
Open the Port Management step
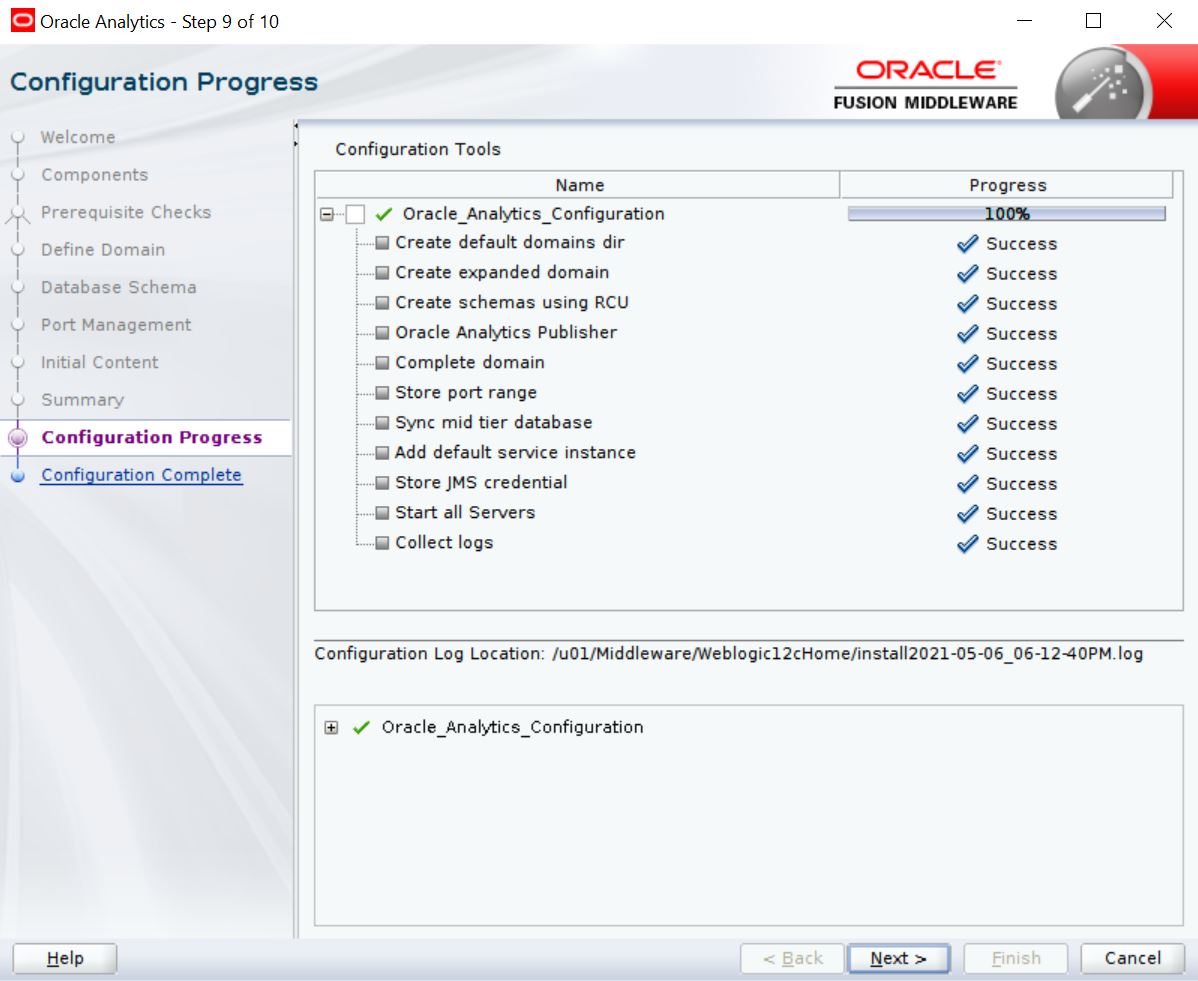click(x=116, y=325)
